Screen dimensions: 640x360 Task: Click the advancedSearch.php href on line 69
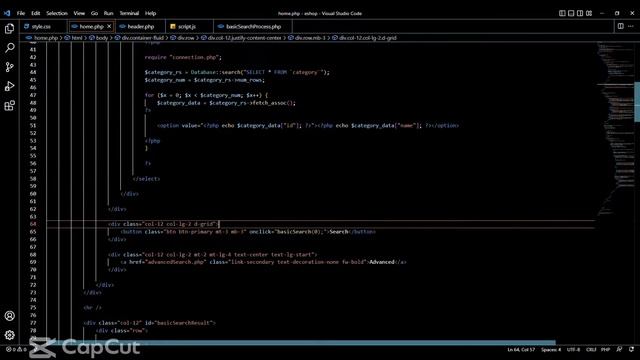click(x=176, y=262)
